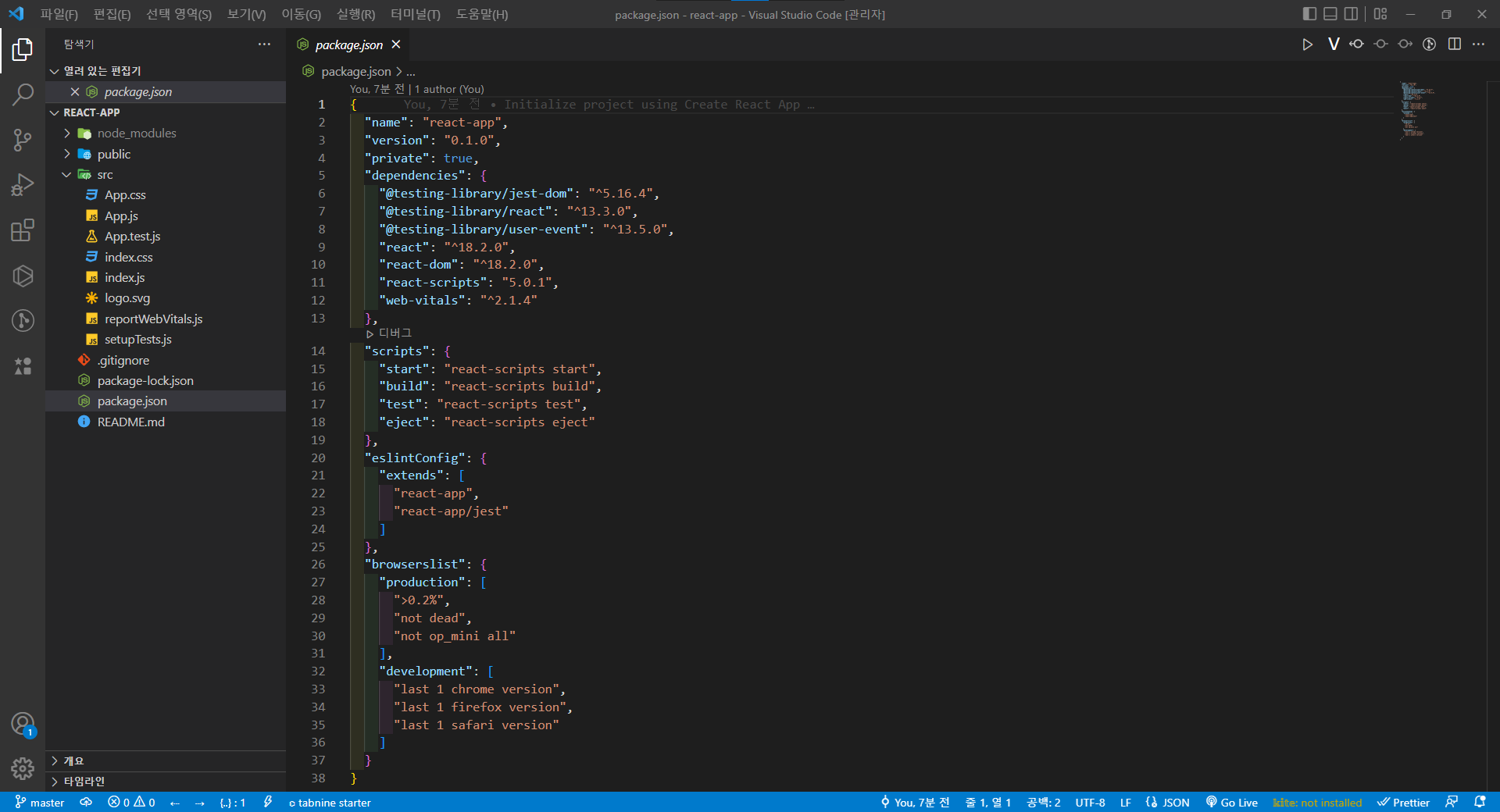Screen dimensions: 1500x812
Task: Click the git blame You, 7분 전 status
Action: coord(915,803)
